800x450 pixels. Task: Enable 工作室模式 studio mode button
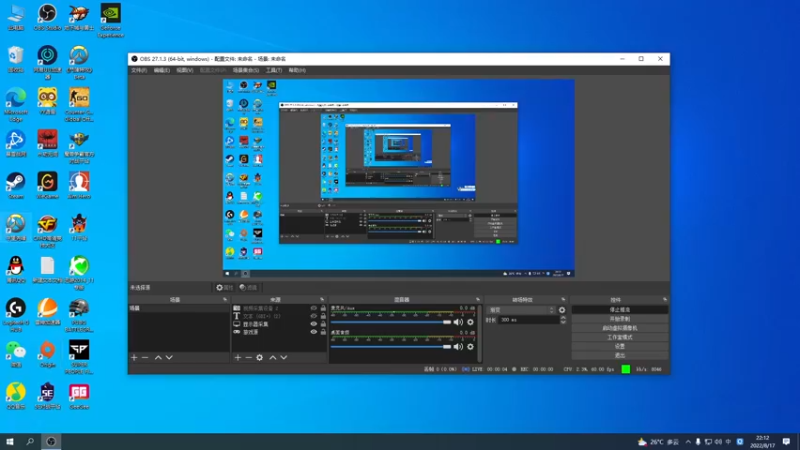[x=620, y=337]
